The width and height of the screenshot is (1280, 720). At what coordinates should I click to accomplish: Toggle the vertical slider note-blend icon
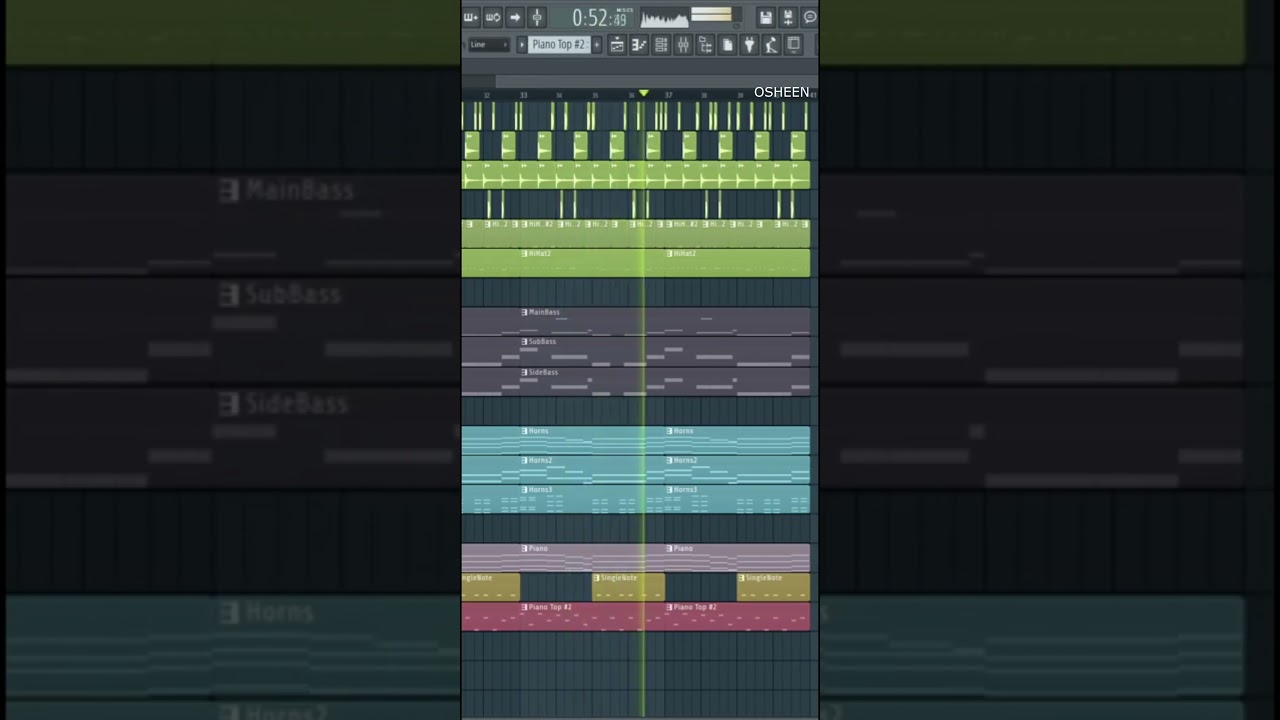(x=537, y=17)
